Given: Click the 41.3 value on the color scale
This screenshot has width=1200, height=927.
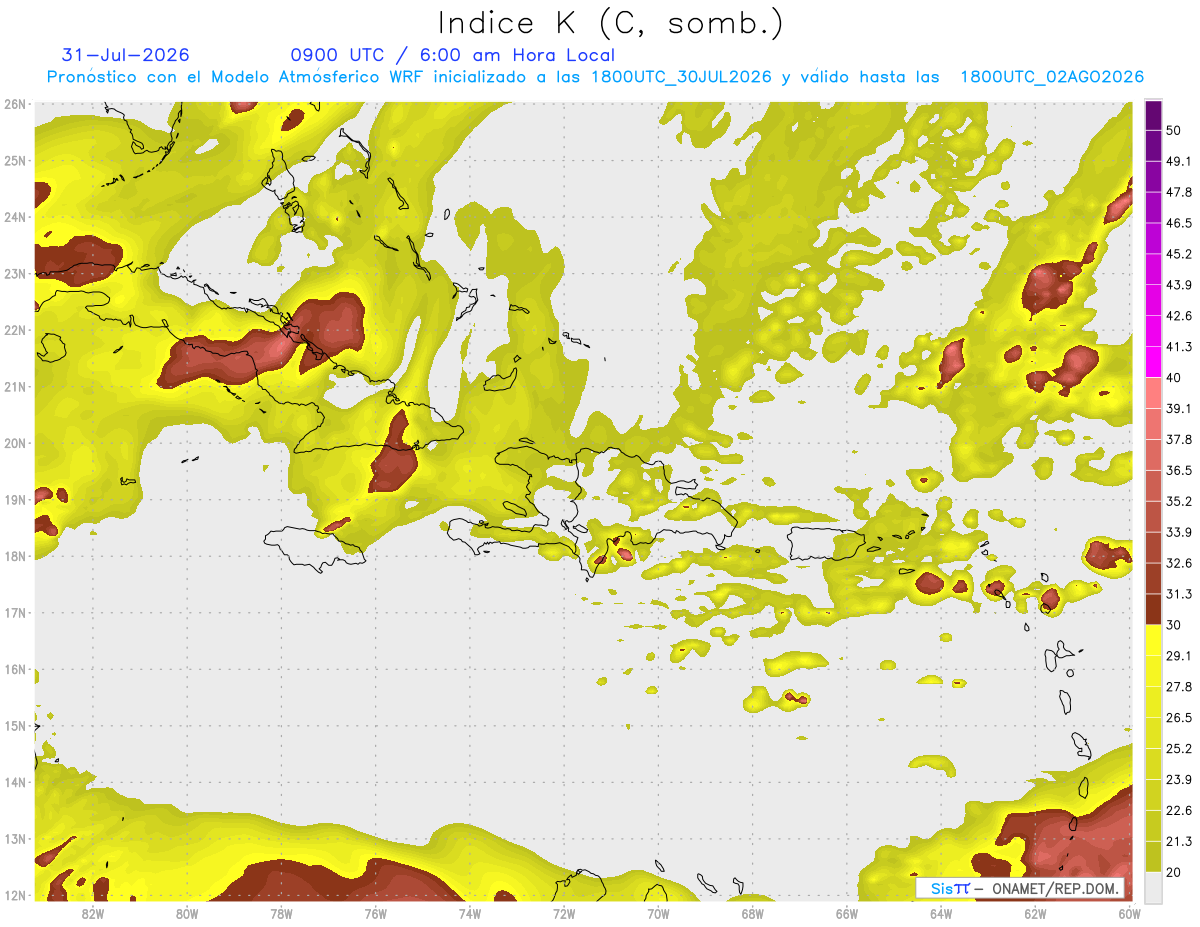Looking at the screenshot, I should click(1179, 347).
